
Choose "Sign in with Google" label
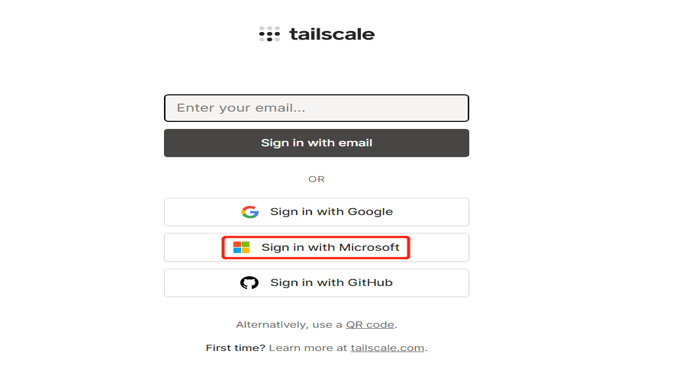pos(331,212)
